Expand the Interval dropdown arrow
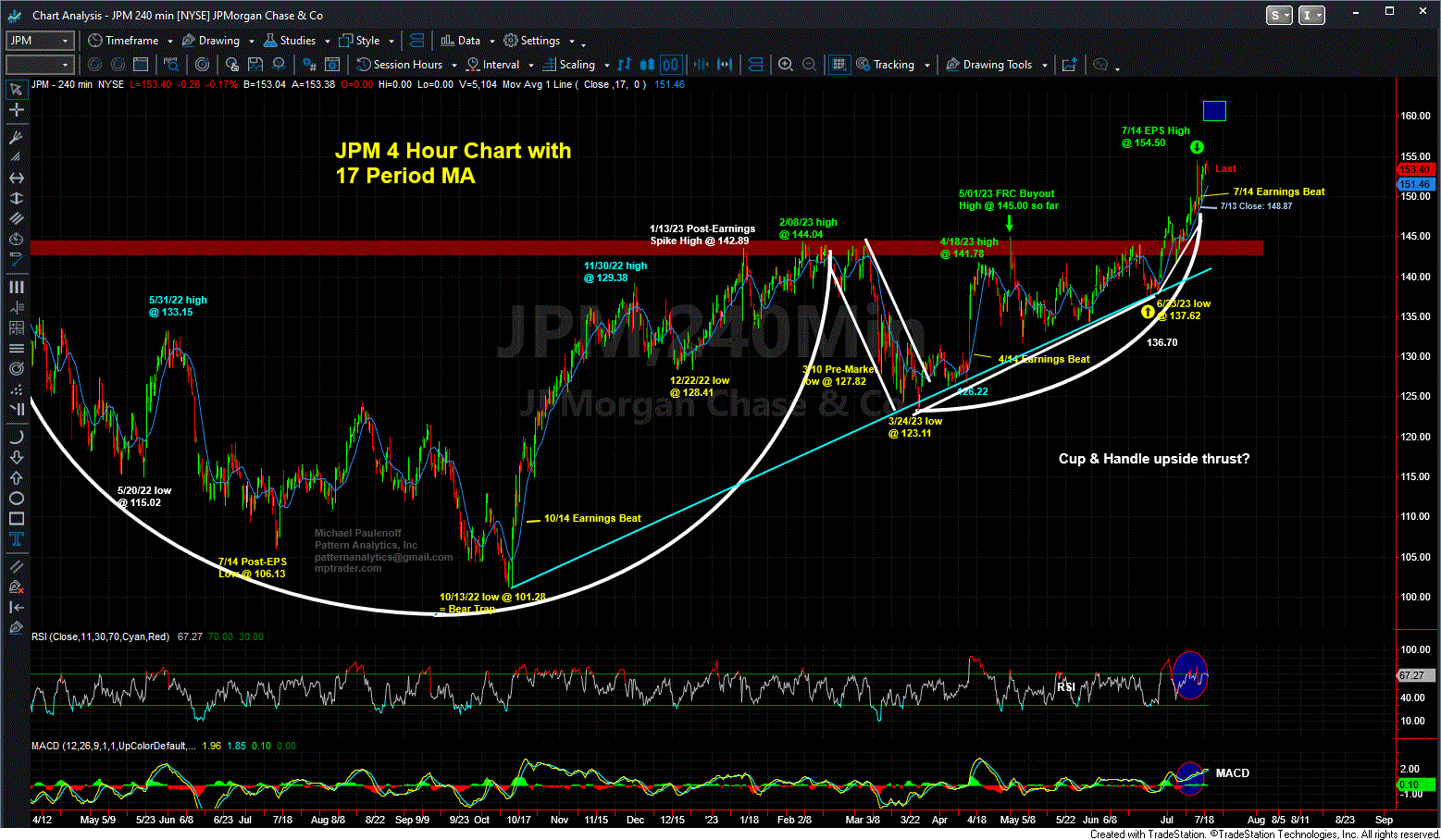Image resolution: width=1441 pixels, height=840 pixels. [530, 66]
